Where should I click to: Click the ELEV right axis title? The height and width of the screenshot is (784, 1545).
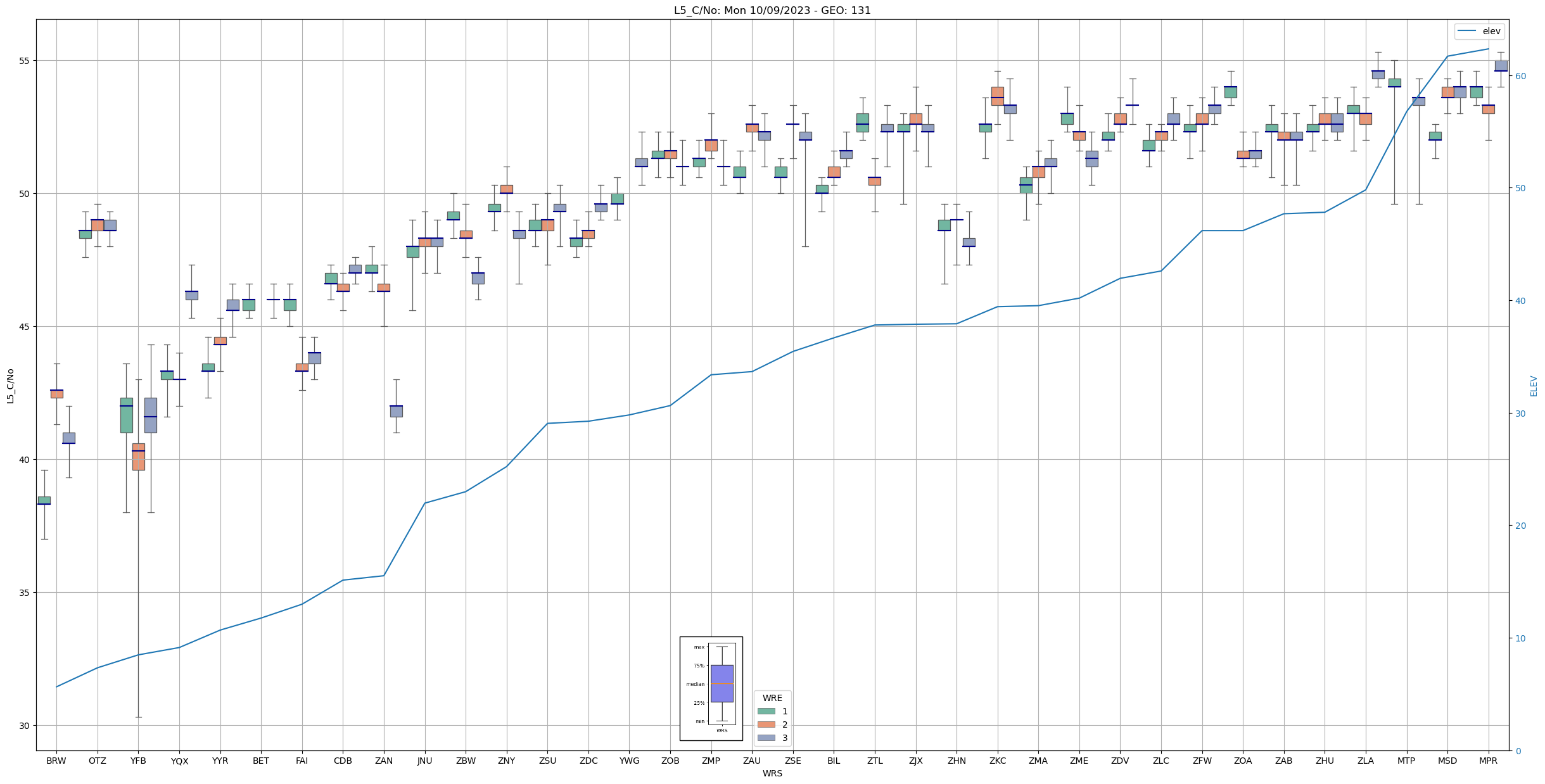(x=1534, y=386)
